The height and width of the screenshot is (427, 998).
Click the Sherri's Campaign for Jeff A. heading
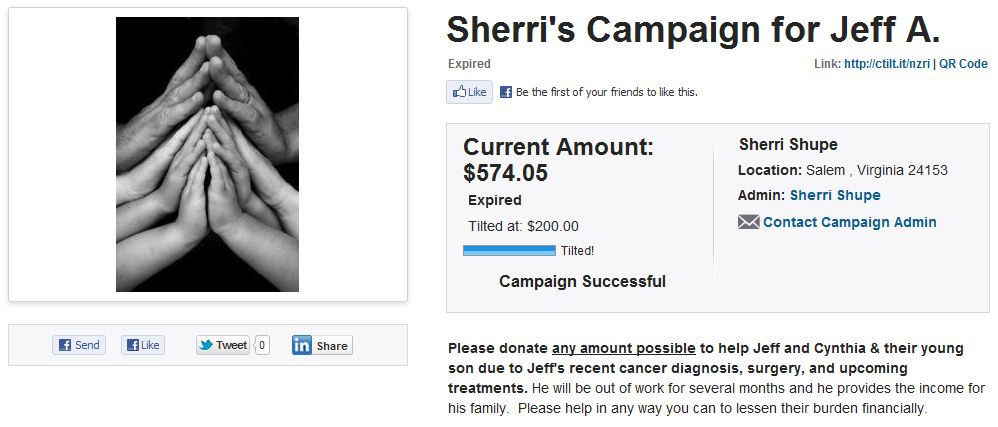[x=693, y=30]
